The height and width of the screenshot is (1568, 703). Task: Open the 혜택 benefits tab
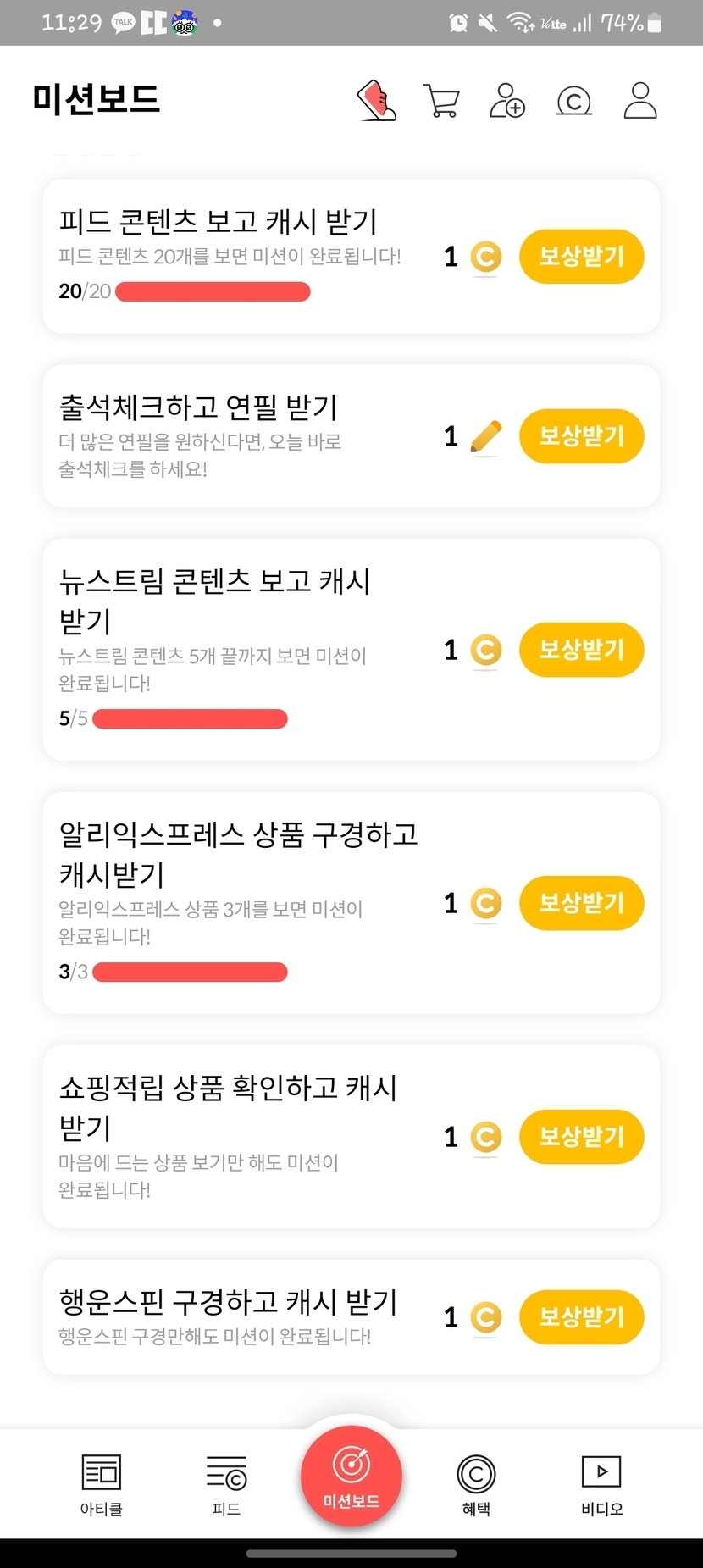(476, 1484)
